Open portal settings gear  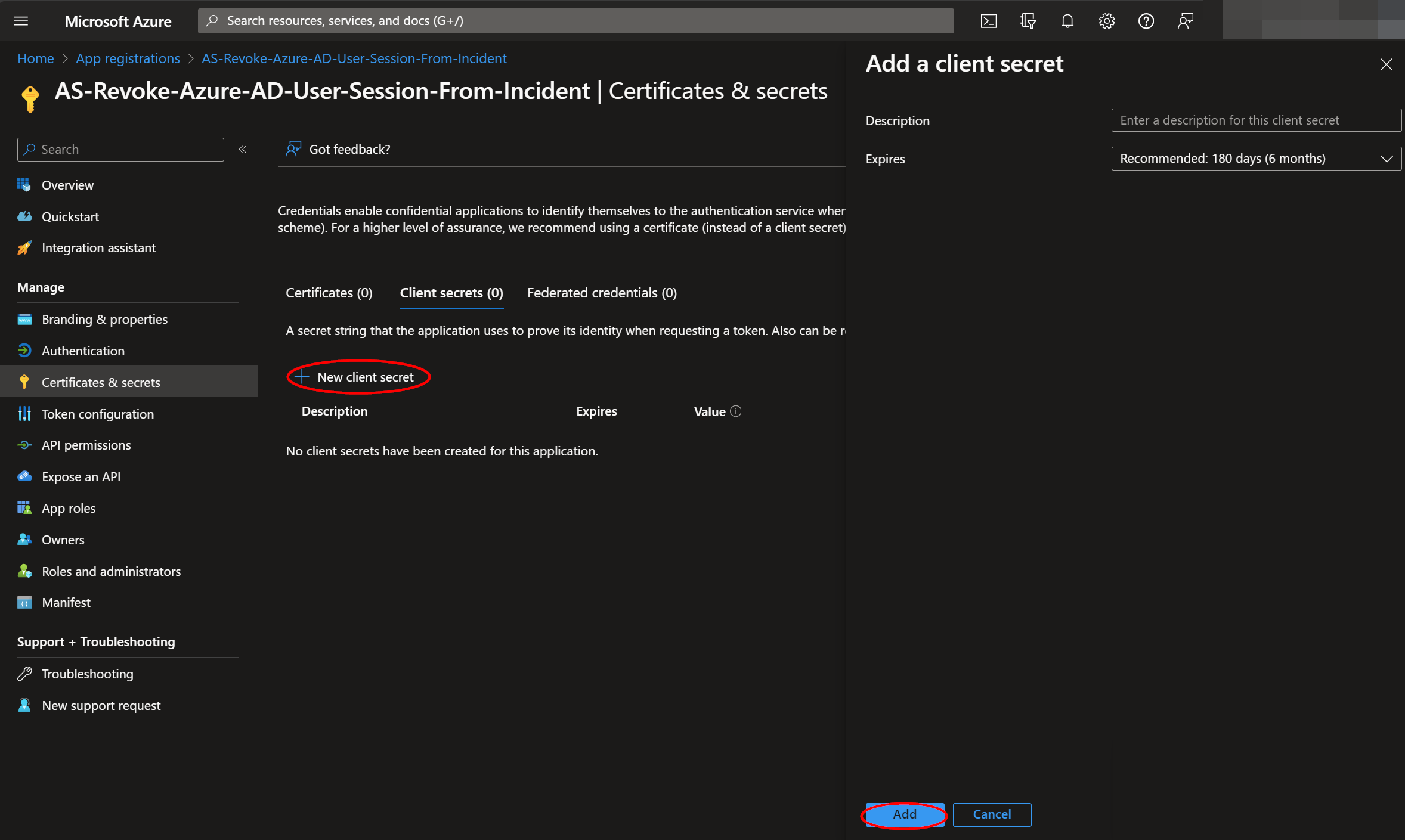tap(1106, 21)
